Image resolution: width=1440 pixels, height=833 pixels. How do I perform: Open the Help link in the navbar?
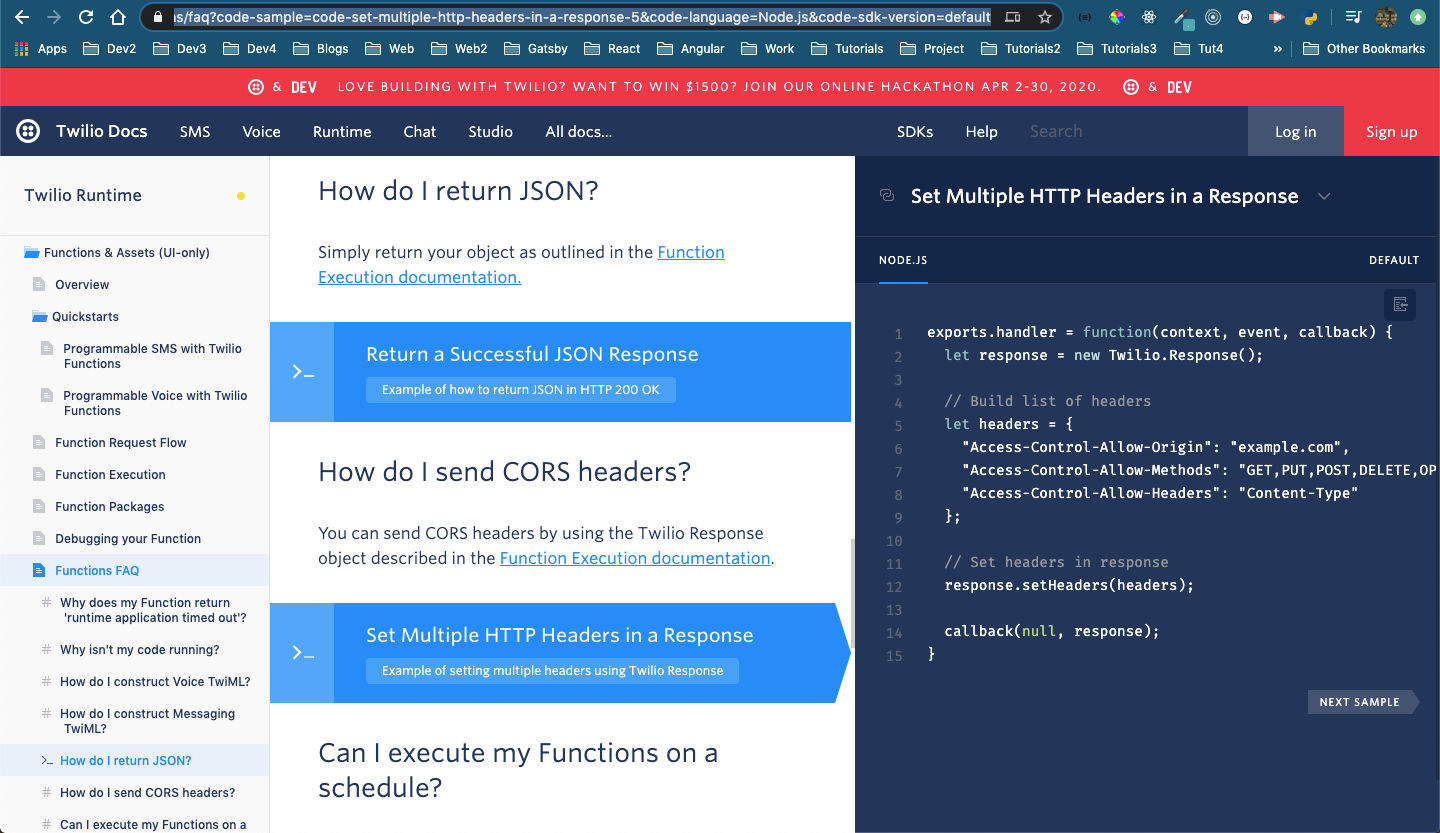coord(981,131)
